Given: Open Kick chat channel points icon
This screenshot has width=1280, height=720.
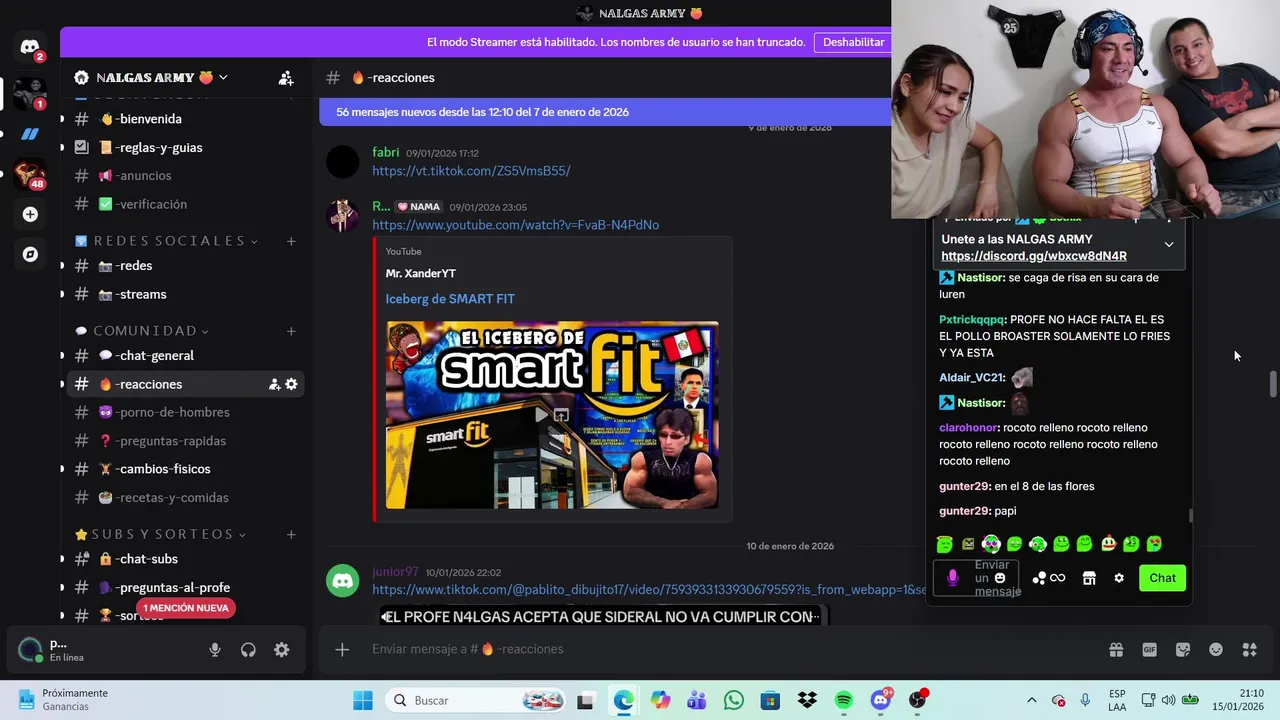Looking at the screenshot, I should click(x=1049, y=578).
